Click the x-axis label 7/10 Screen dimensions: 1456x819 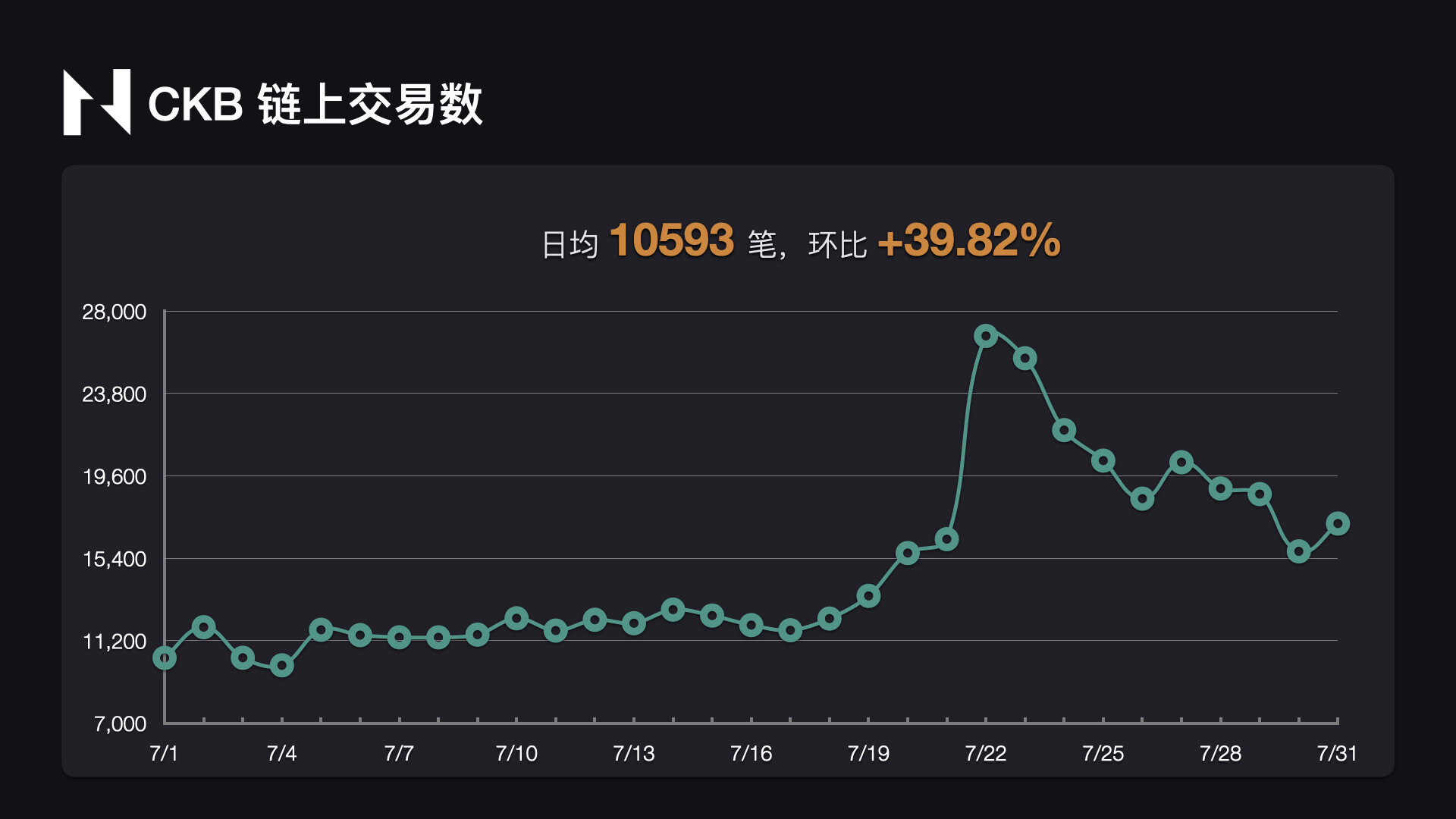coord(516,754)
